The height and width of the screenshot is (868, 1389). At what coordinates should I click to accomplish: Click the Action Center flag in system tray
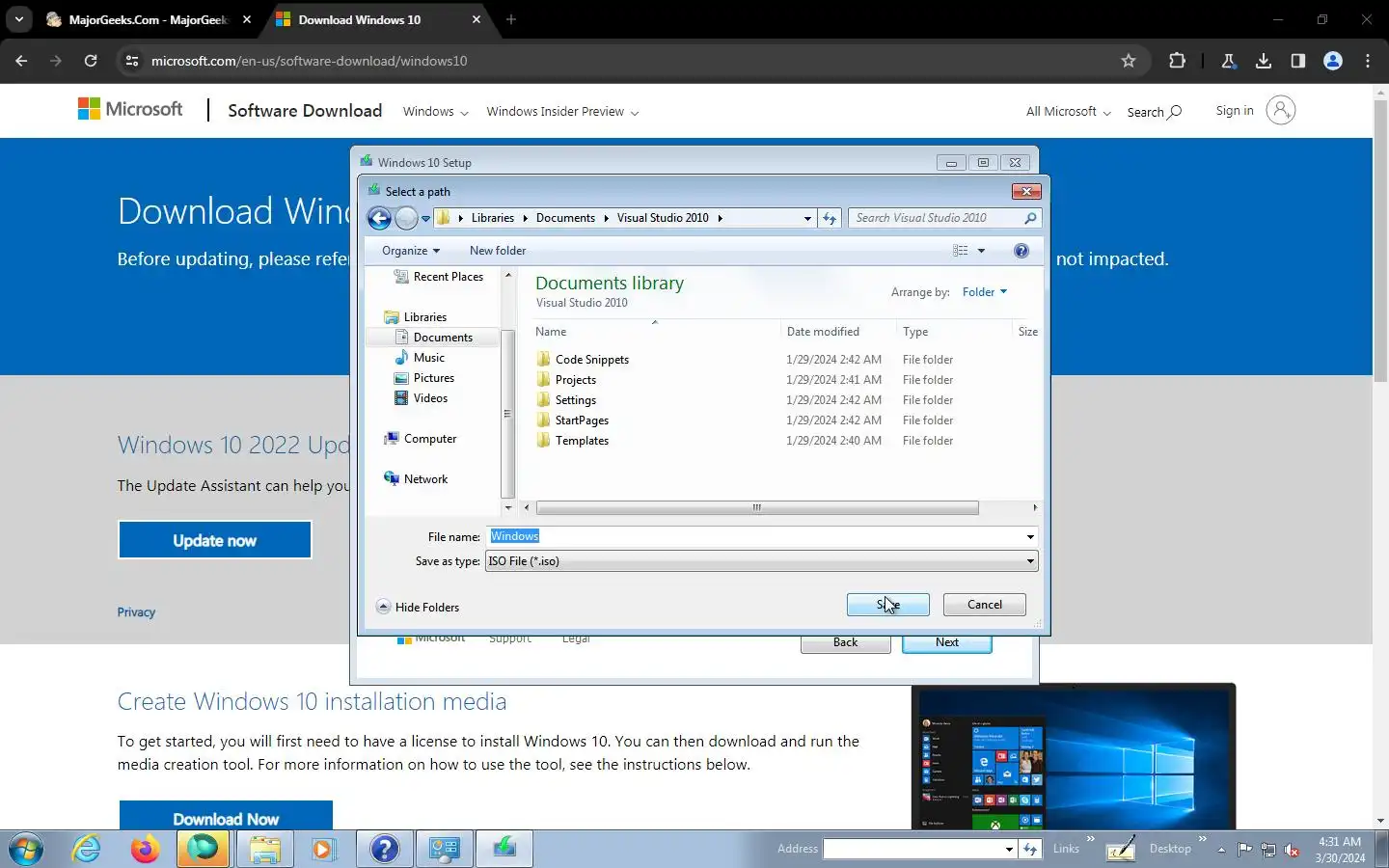click(1245, 850)
